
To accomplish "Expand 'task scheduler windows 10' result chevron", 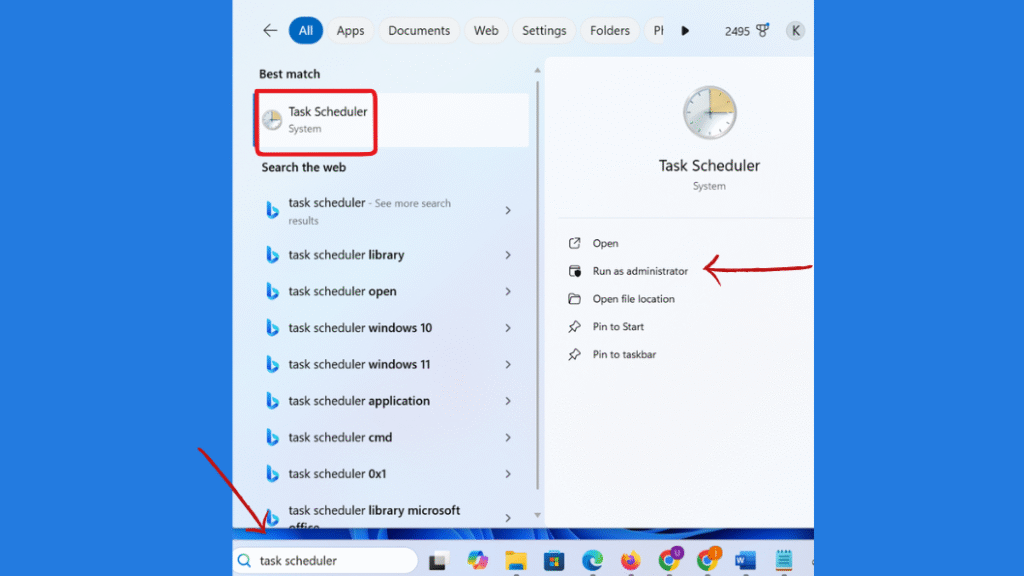I will (507, 328).
